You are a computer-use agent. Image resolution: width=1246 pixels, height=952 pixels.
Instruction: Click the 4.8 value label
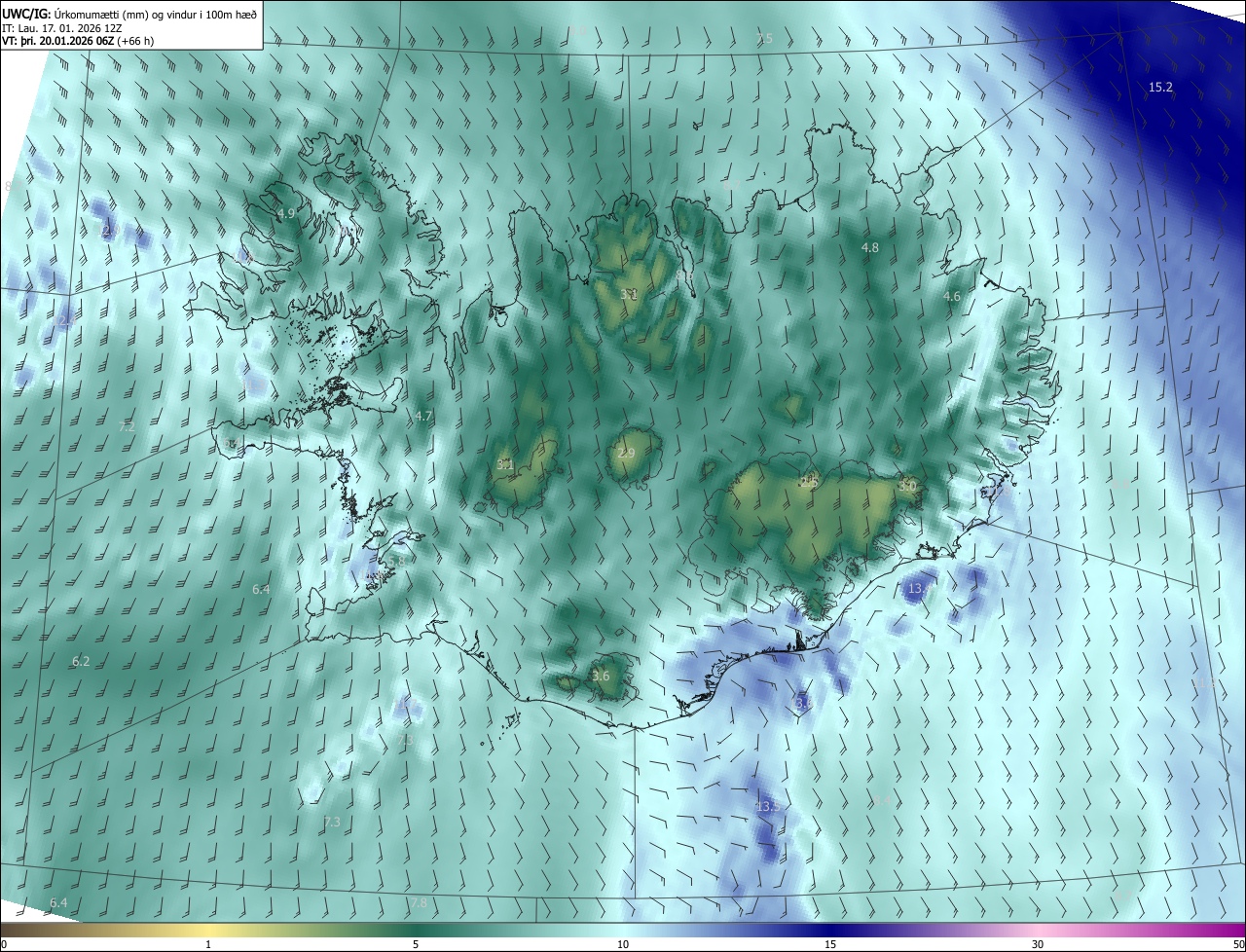click(870, 248)
